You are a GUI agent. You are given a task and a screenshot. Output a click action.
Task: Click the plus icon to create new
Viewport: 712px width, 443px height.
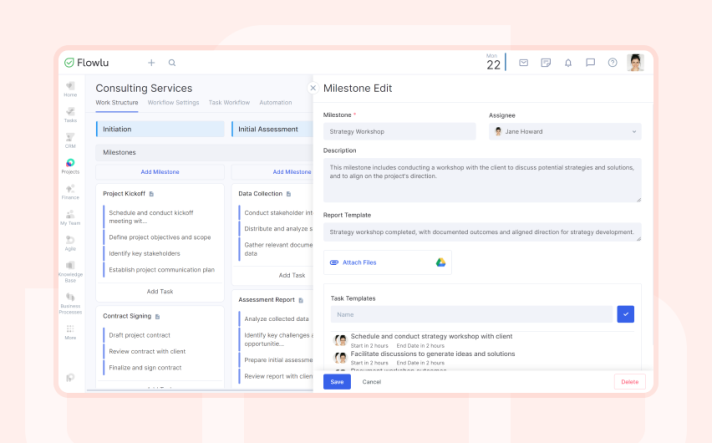coord(151,63)
